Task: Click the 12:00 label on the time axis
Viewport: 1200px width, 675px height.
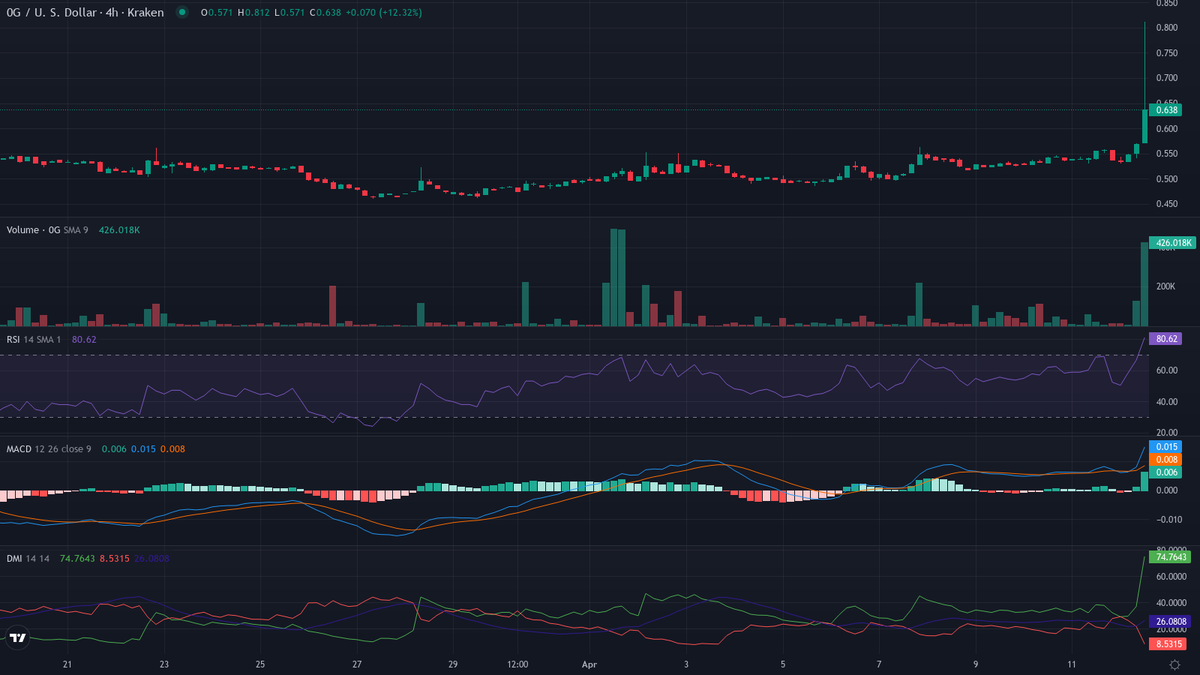Action: tap(518, 664)
